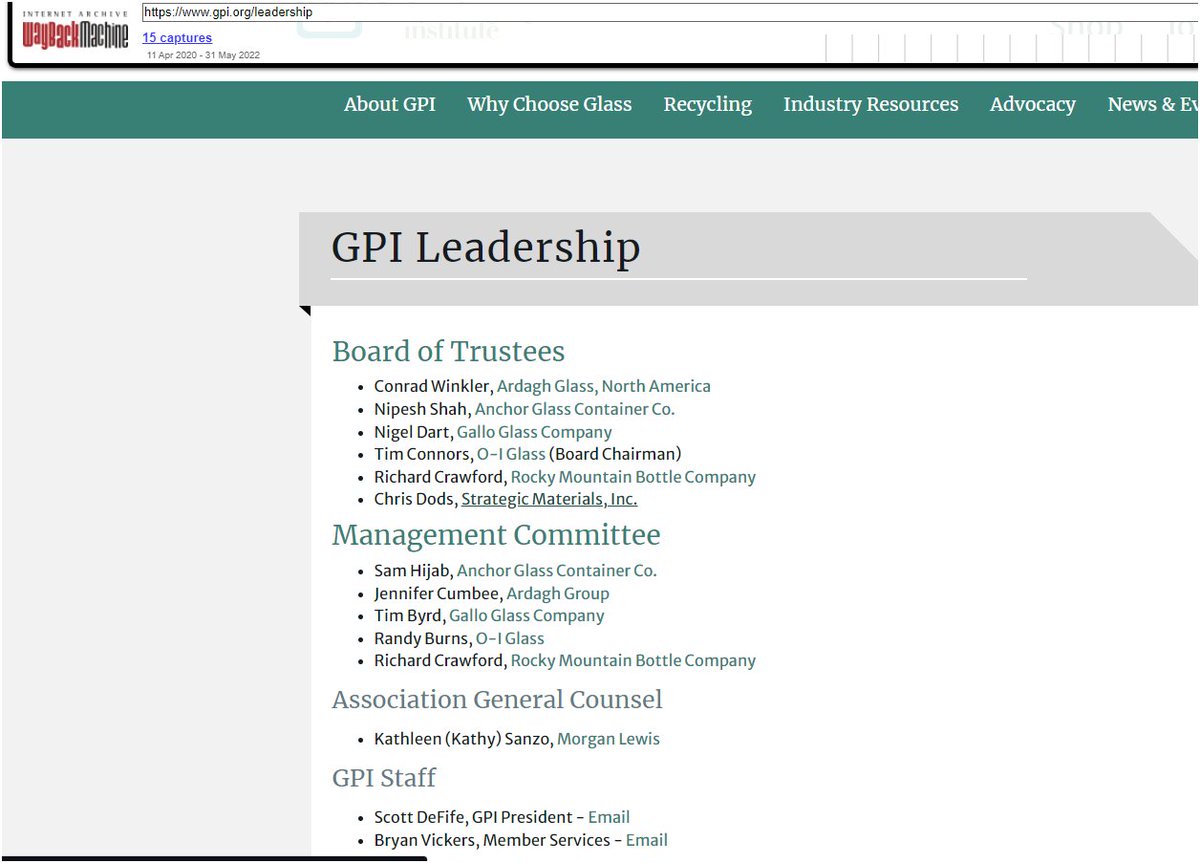
Task: Open the Advocacy menu
Action: pos(1032,105)
